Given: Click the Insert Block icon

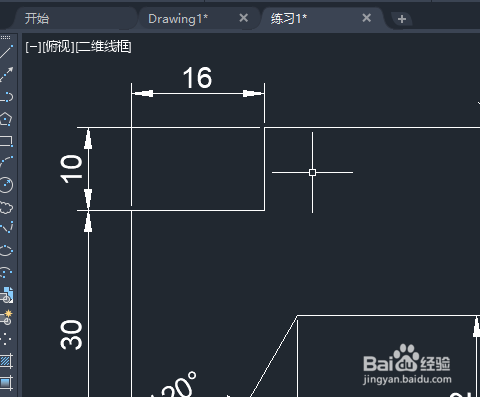Looking at the screenshot, I should 7,295.
